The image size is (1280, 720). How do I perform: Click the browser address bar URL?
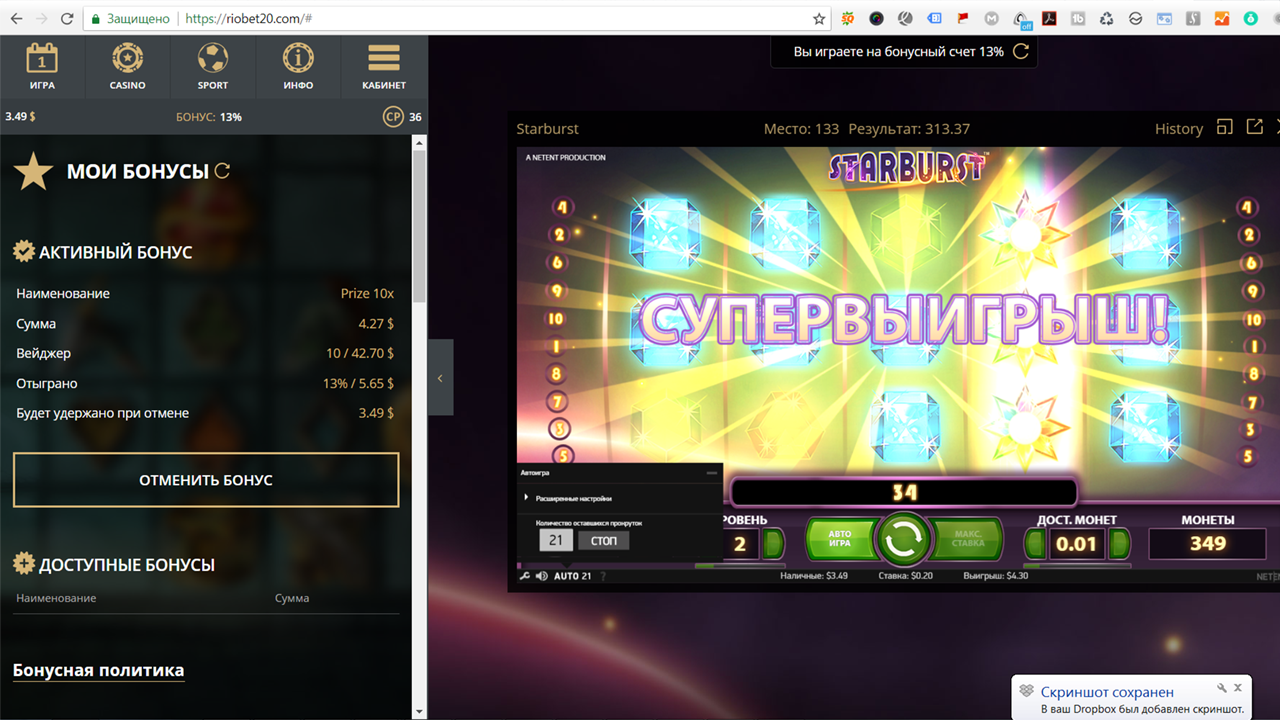point(249,19)
